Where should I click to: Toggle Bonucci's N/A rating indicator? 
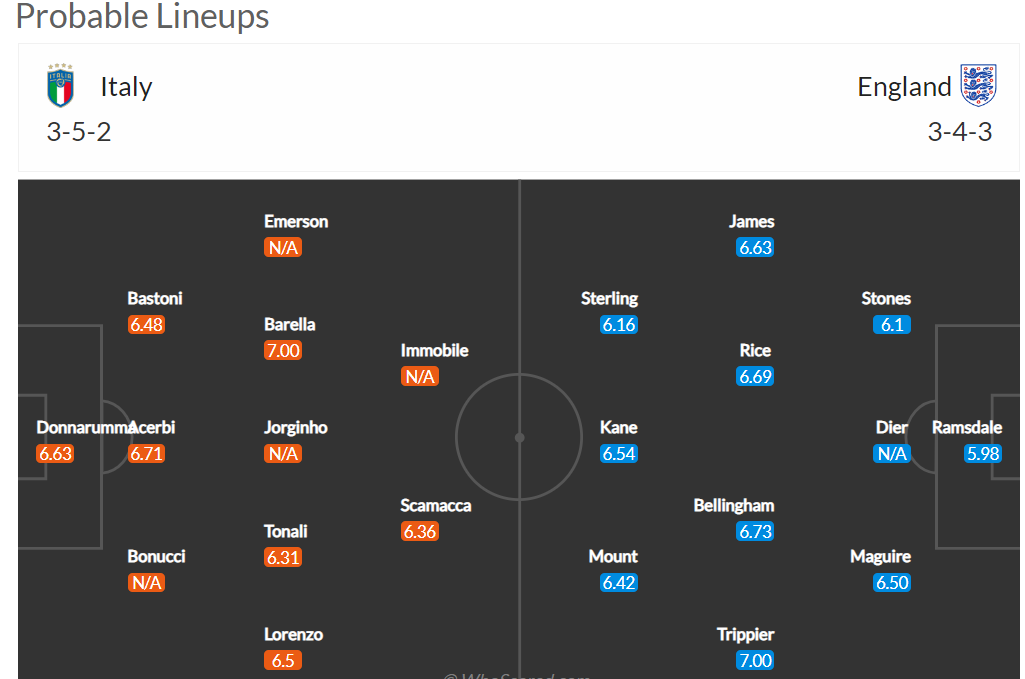(146, 582)
